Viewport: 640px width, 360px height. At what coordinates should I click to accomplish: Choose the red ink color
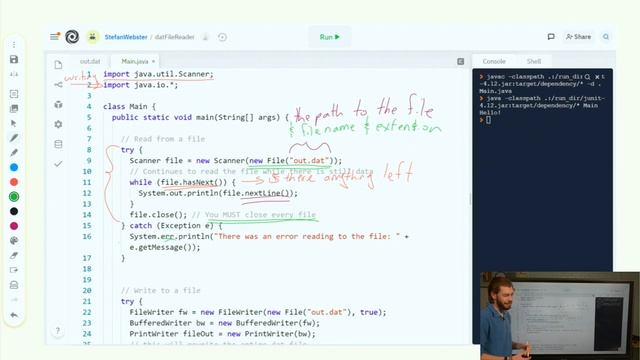click(x=14, y=182)
